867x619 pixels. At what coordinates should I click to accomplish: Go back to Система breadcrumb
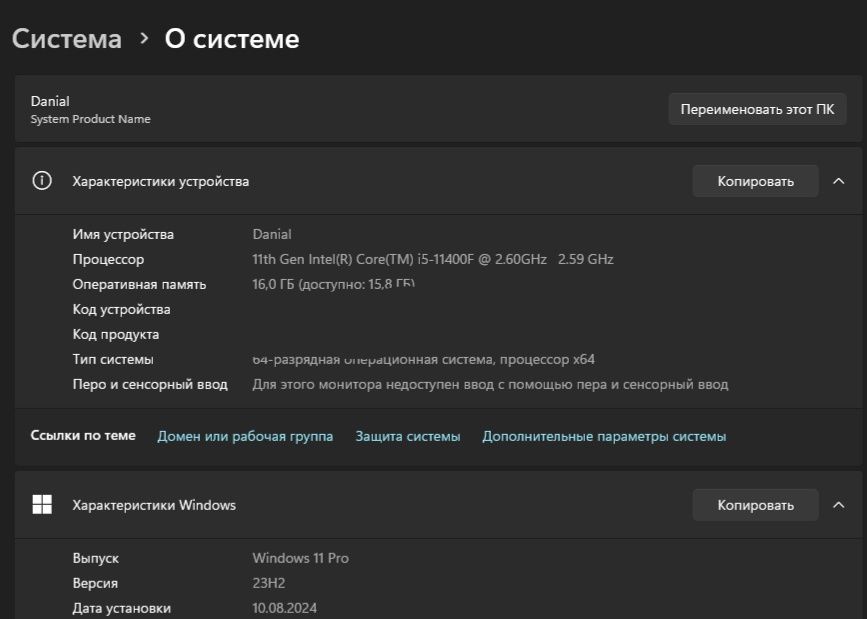(x=67, y=39)
